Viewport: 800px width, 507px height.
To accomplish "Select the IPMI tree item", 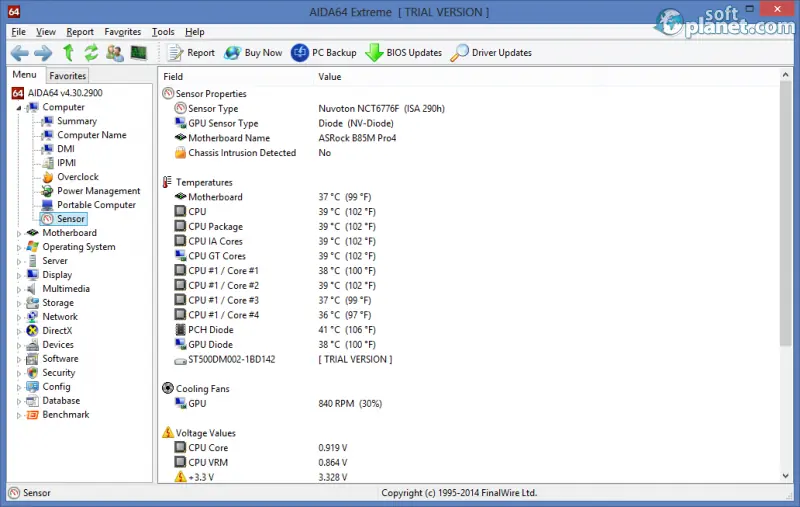I will click(x=66, y=163).
